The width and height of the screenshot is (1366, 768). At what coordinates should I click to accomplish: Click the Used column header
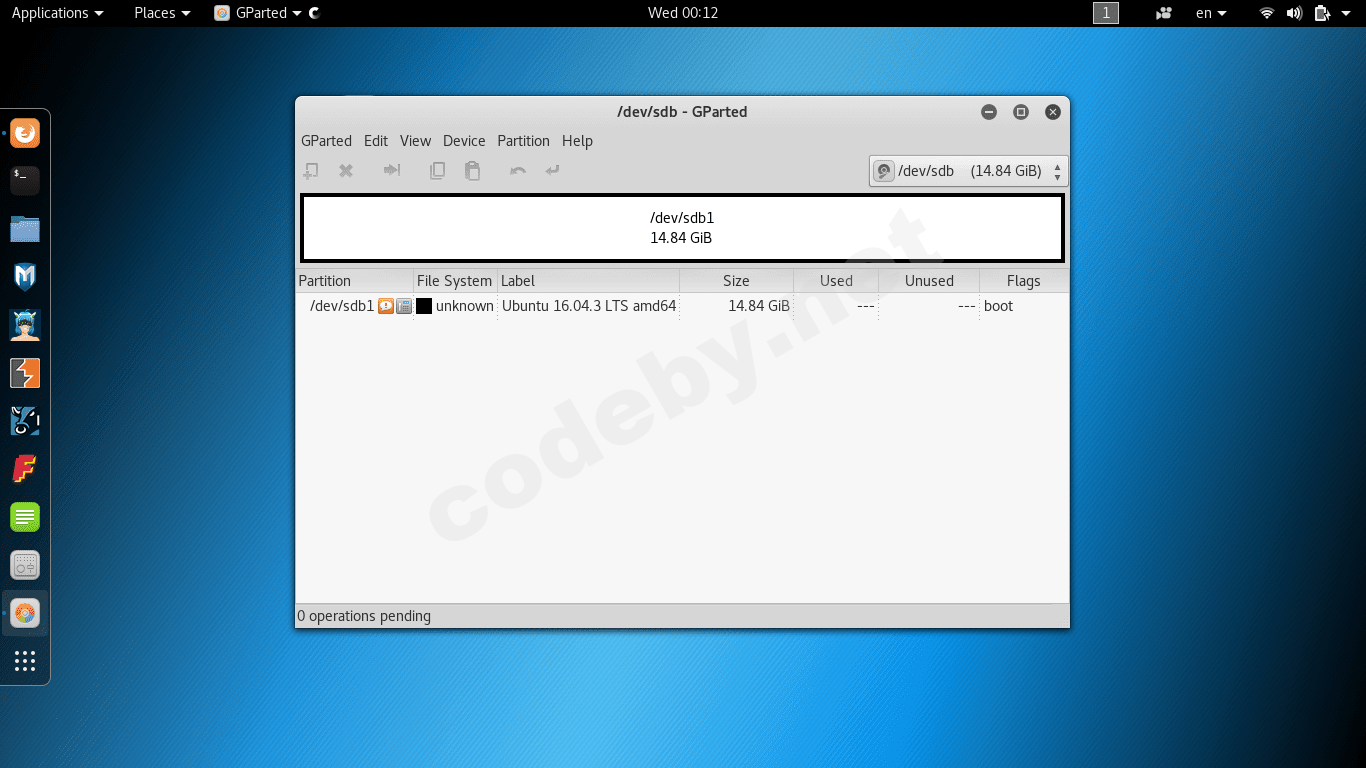836,281
